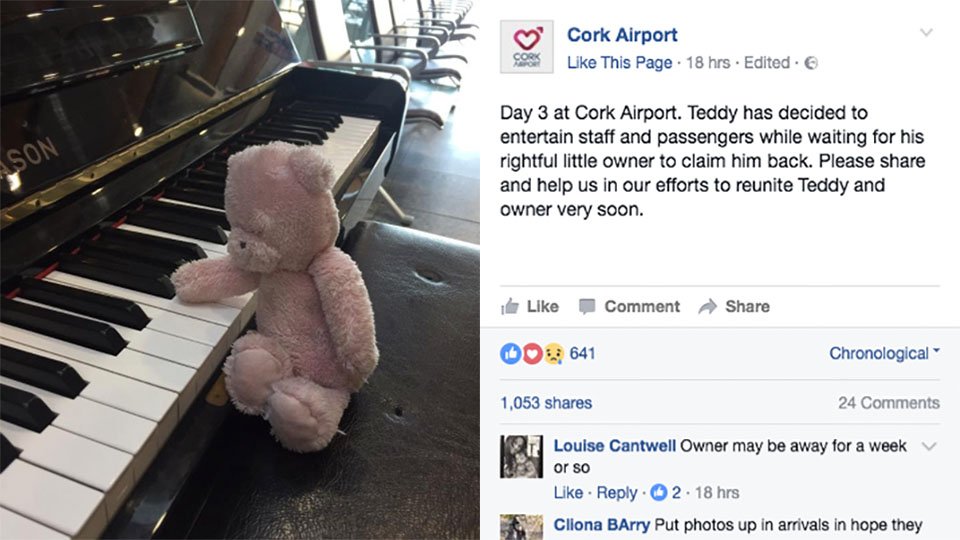Click the red heart love reaction icon
This screenshot has width=960, height=540.
(x=531, y=353)
